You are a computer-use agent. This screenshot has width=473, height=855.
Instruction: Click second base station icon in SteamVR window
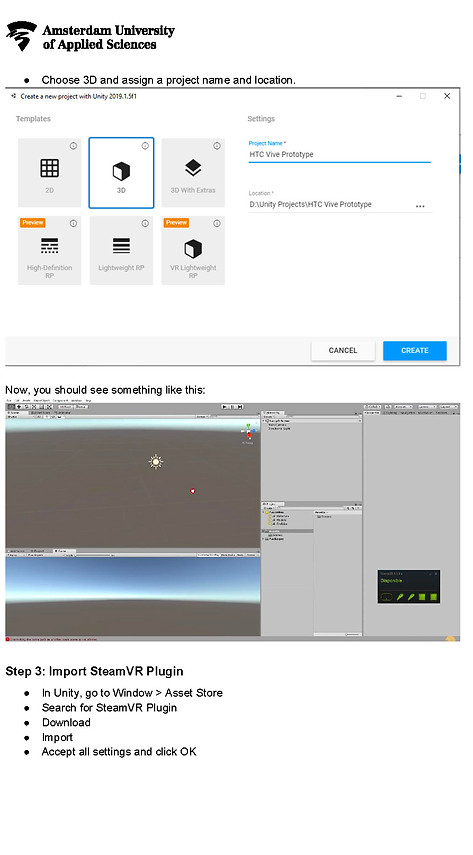coord(433,597)
